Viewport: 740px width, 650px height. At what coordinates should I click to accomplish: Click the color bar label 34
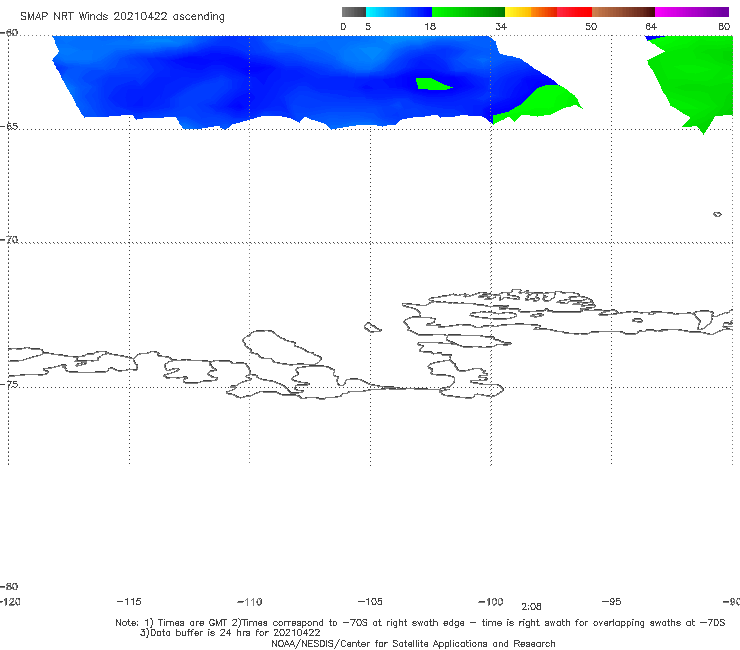coord(501,26)
